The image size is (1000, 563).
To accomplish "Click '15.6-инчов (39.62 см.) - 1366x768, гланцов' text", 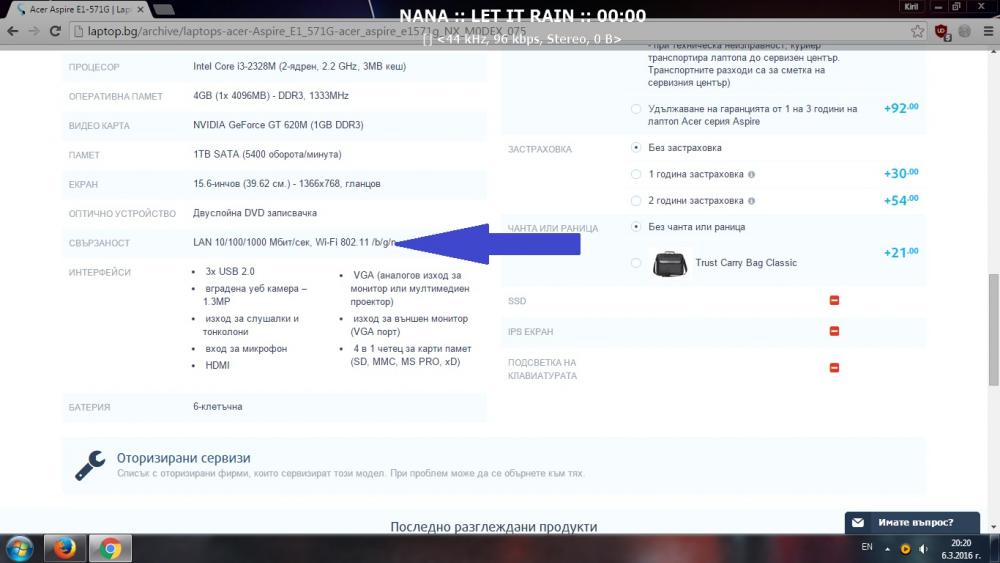I will coord(287,184).
